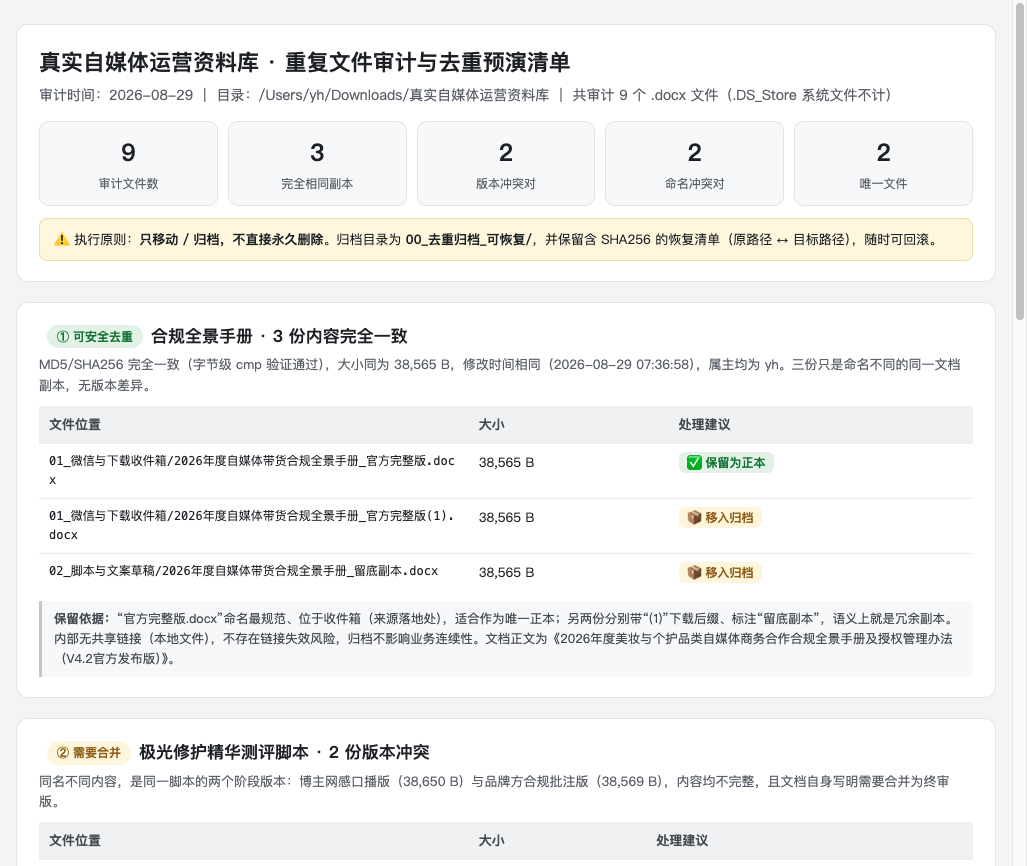The height and width of the screenshot is (866, 1027).
Task: Open the 命名冲突对 stat card
Action: coord(694,164)
